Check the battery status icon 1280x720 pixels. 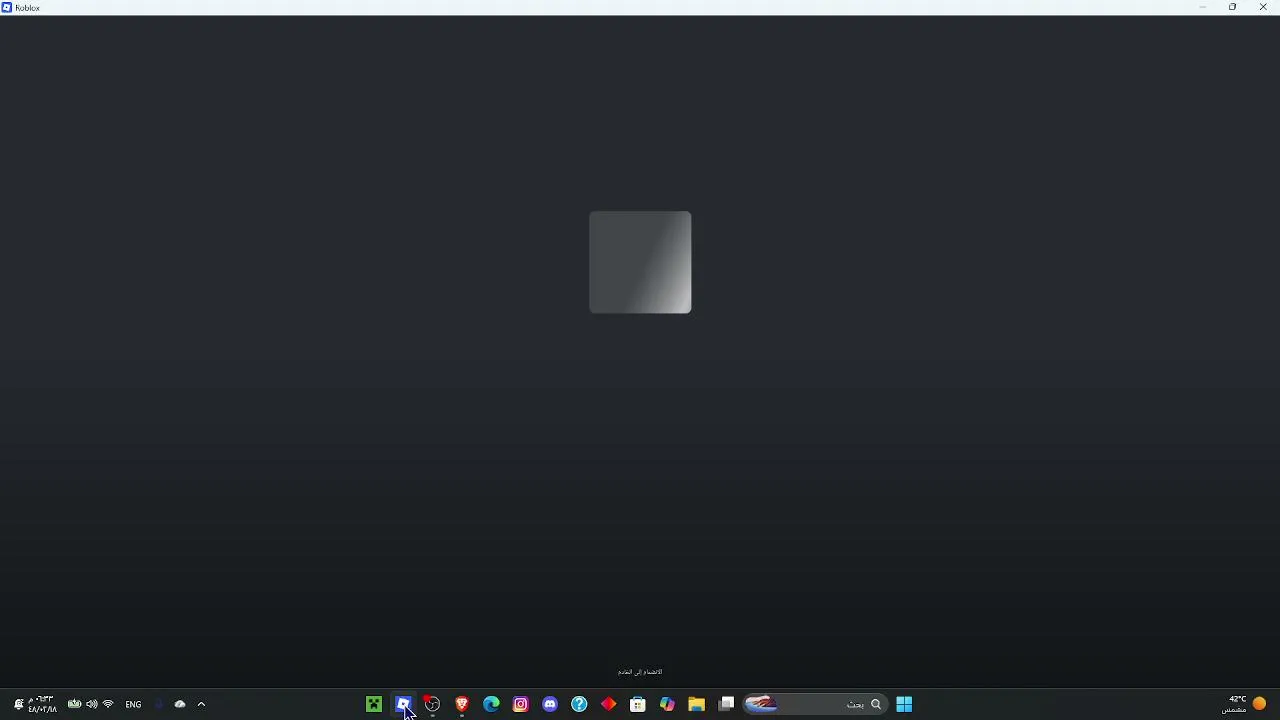pyautogui.click(x=74, y=704)
